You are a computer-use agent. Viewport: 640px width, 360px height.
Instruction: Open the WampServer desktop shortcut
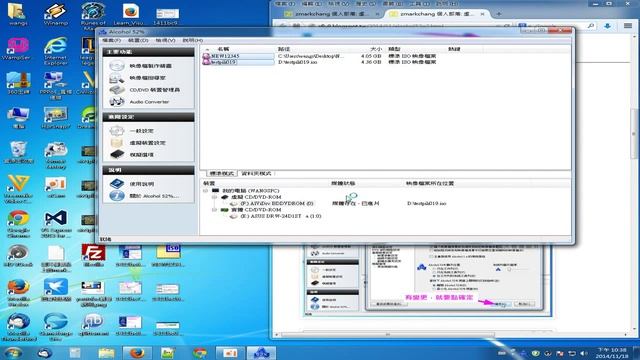pyautogui.click(x=17, y=49)
